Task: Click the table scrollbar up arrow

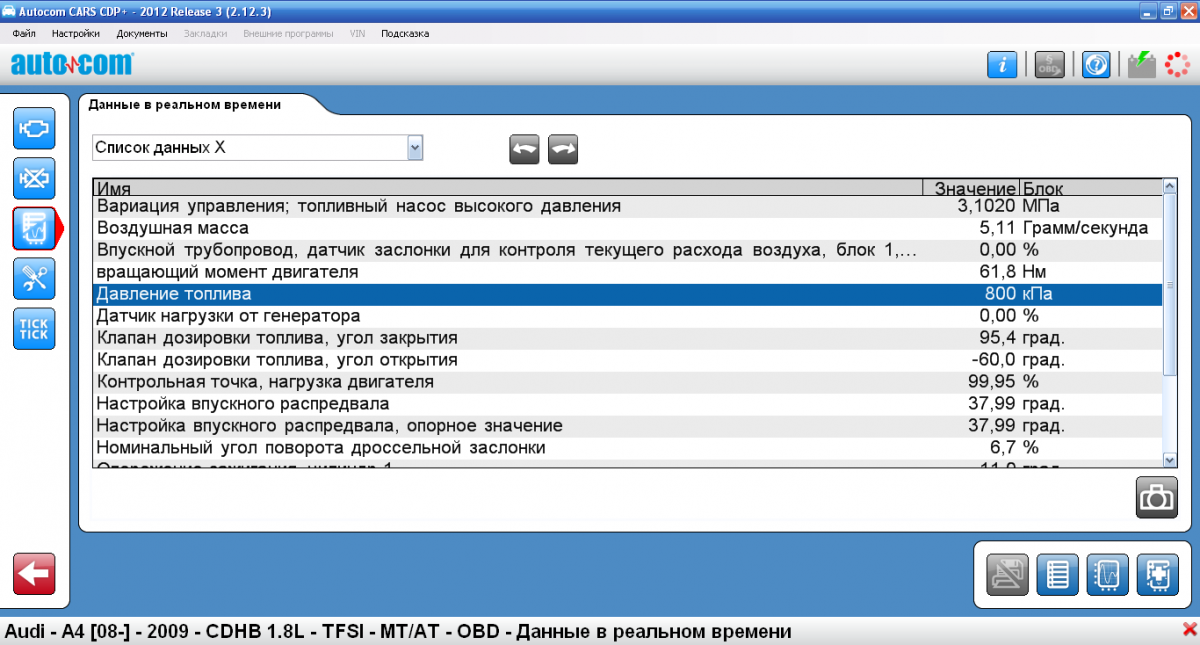Action: (x=1170, y=187)
